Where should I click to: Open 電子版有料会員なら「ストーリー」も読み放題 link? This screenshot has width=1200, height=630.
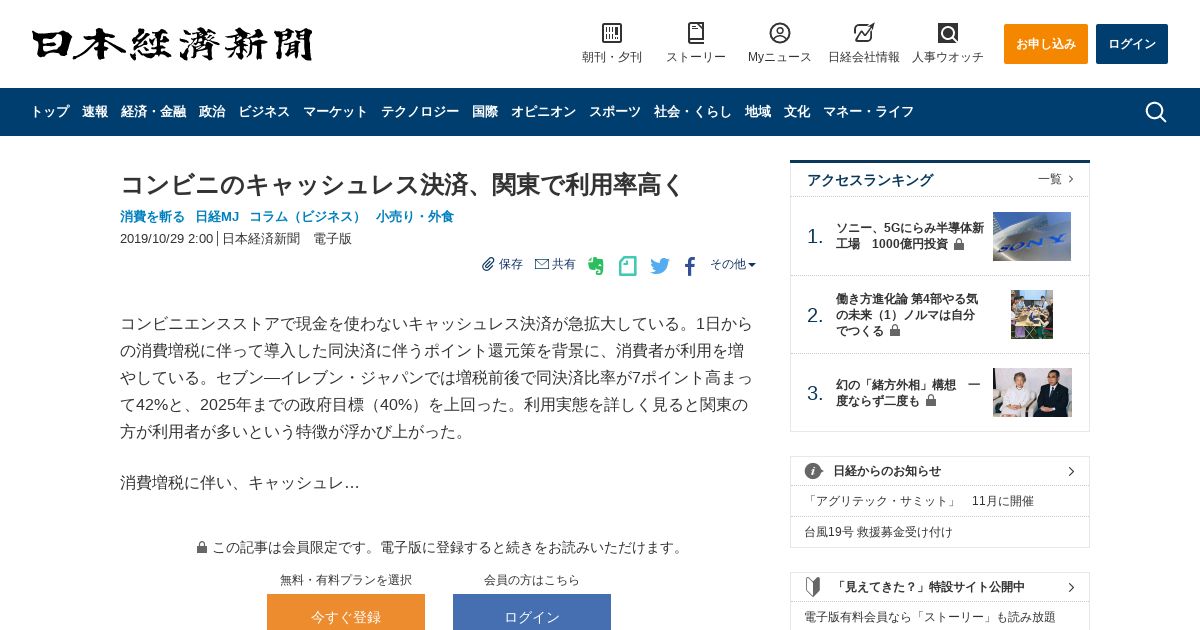pos(930,617)
